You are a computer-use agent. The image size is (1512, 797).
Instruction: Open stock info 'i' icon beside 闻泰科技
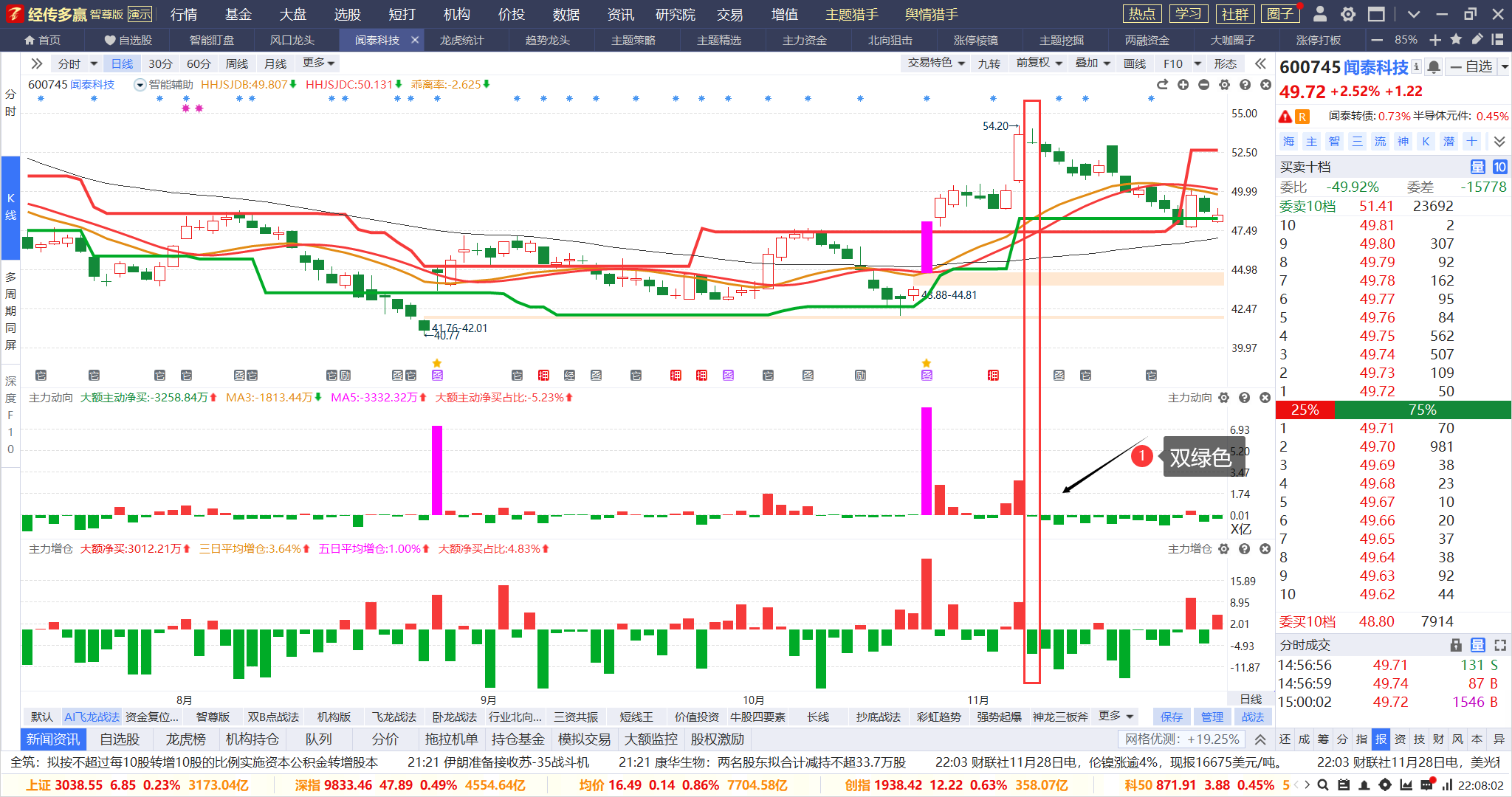pos(1416,66)
